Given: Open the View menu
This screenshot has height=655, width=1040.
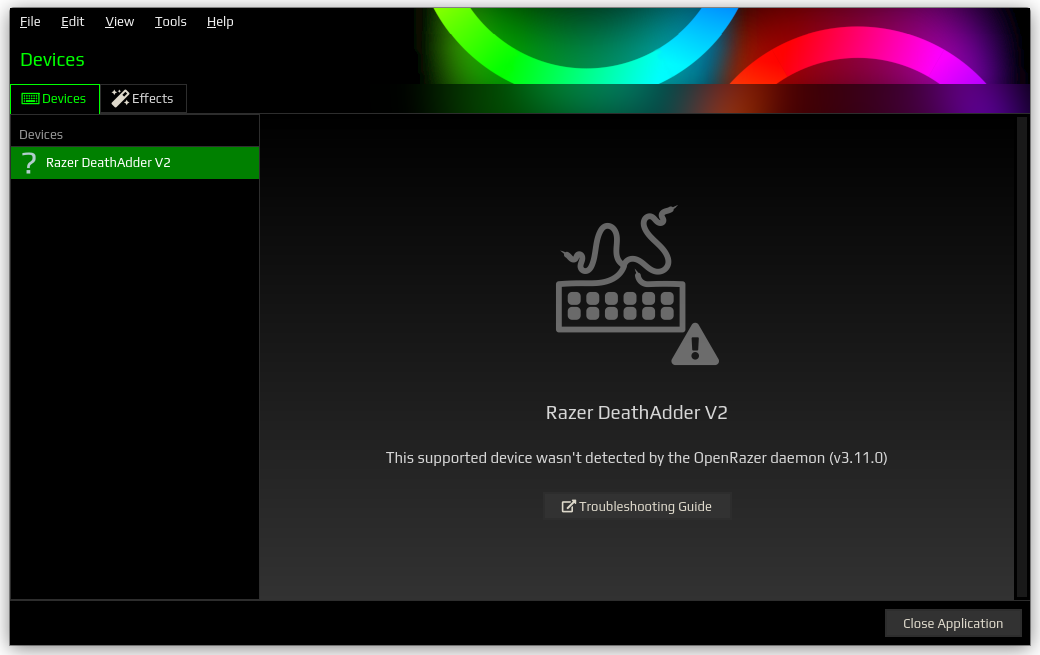Looking at the screenshot, I should pyautogui.click(x=119, y=22).
